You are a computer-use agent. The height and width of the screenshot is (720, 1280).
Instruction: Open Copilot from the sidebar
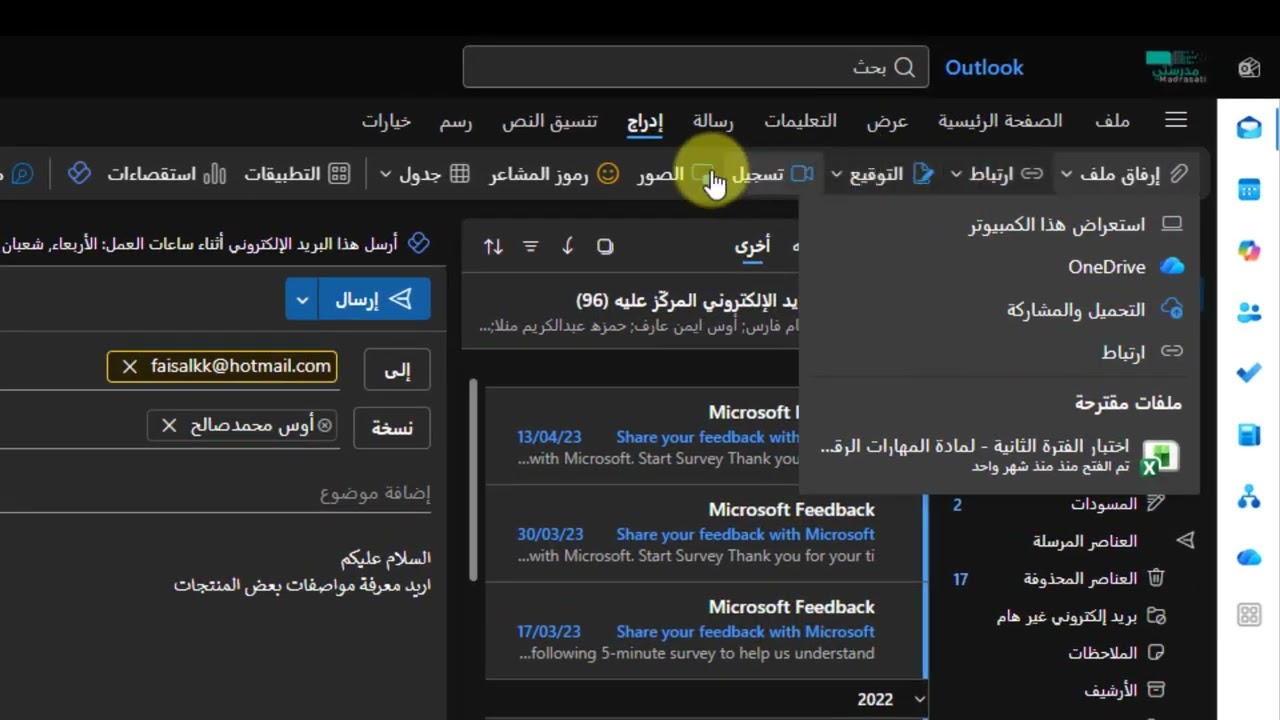pyautogui.click(x=1249, y=251)
